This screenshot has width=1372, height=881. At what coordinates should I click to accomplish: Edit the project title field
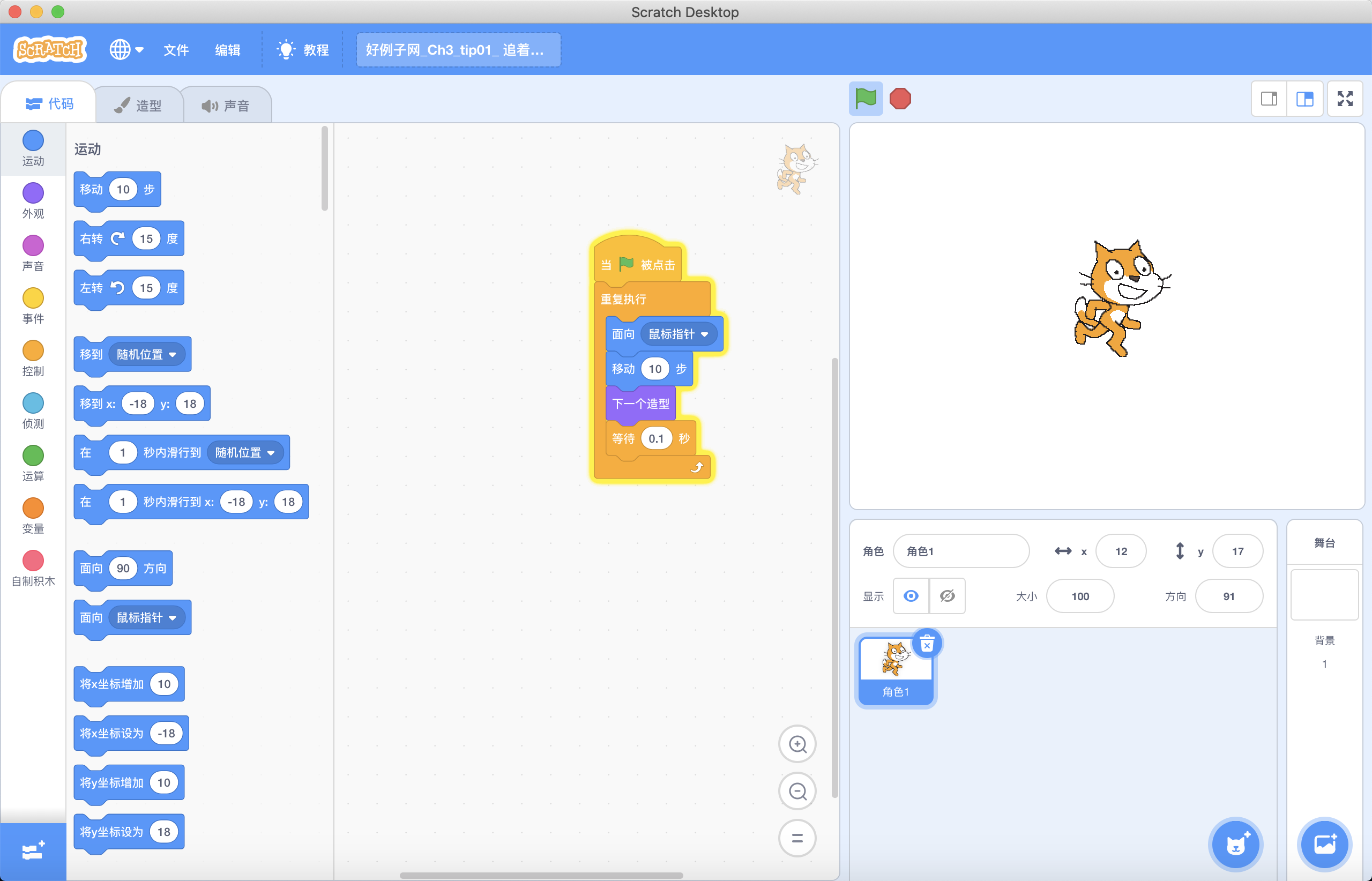coord(458,50)
